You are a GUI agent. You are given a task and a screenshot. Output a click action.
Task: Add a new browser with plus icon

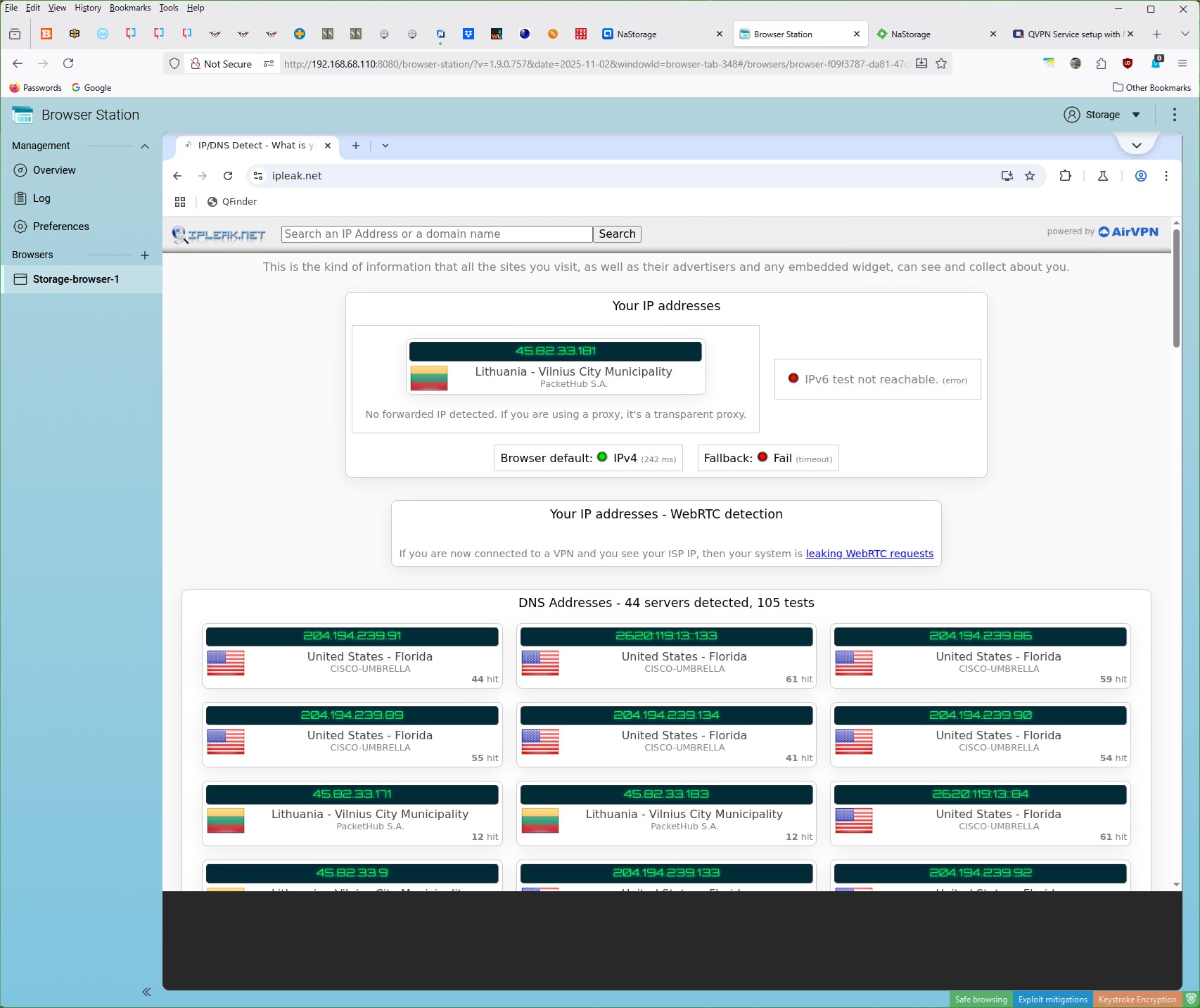pos(145,255)
